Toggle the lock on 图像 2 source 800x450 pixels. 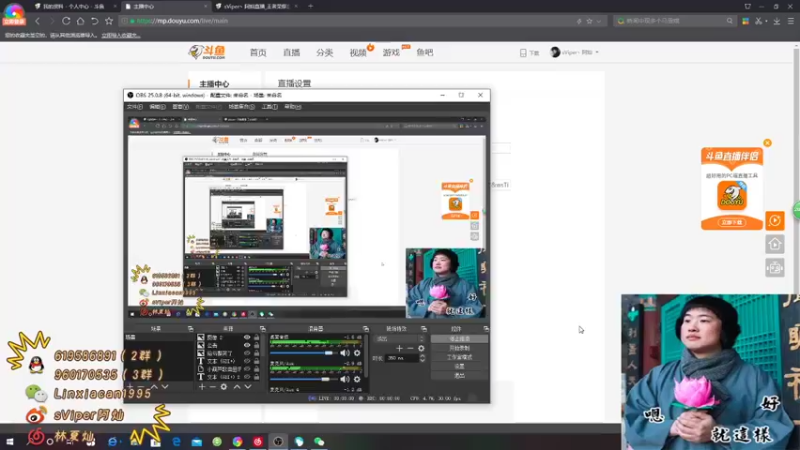tap(257, 337)
